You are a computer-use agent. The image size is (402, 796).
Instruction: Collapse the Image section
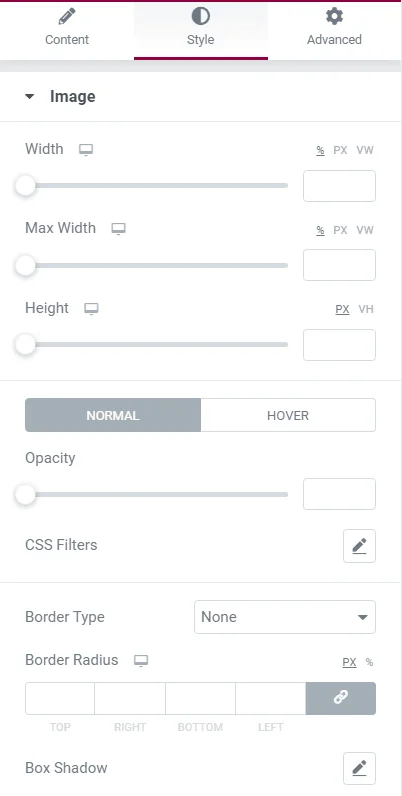(29, 96)
